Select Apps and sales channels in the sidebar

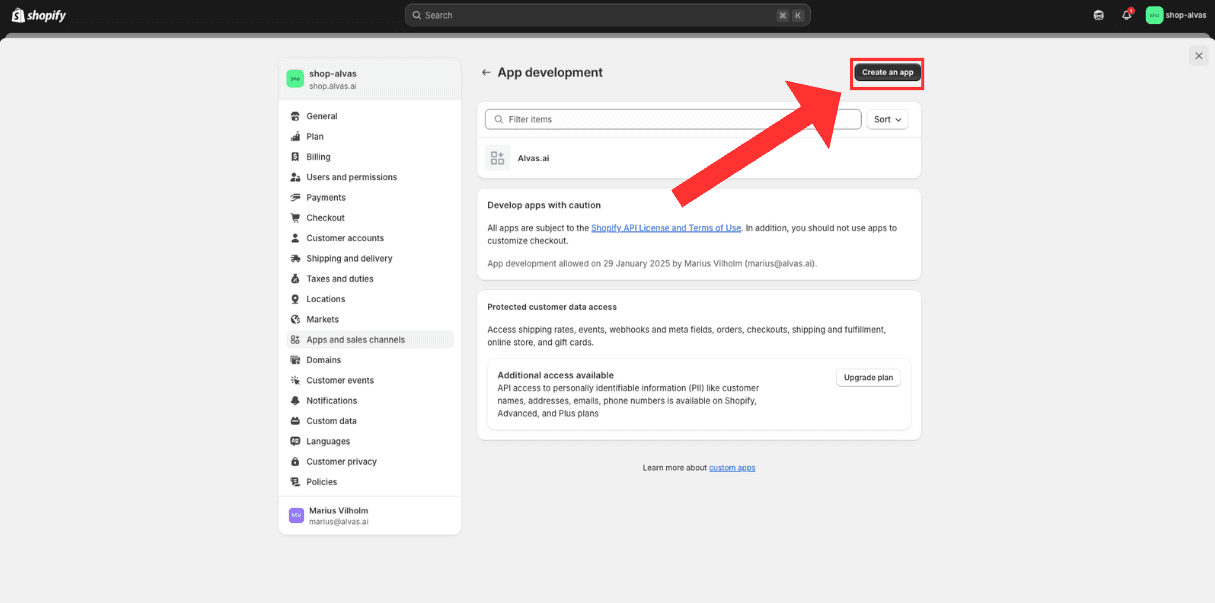(x=370, y=340)
